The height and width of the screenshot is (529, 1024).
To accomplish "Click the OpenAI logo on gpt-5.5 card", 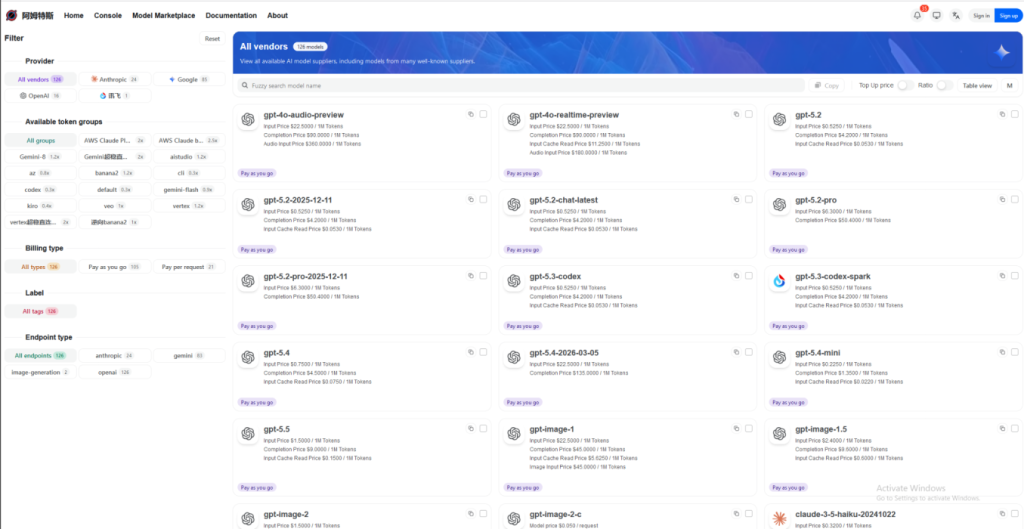I will 248,434.
